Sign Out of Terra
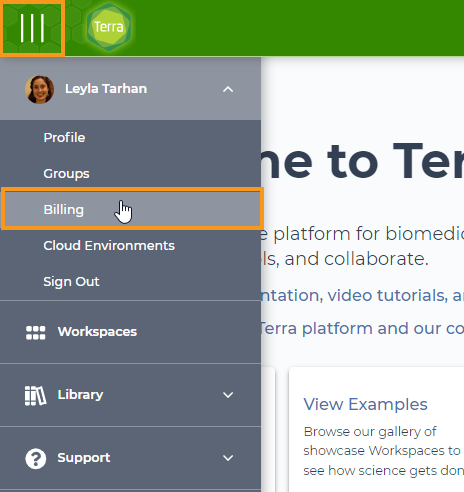The height and width of the screenshot is (492, 464). pyautogui.click(x=71, y=282)
